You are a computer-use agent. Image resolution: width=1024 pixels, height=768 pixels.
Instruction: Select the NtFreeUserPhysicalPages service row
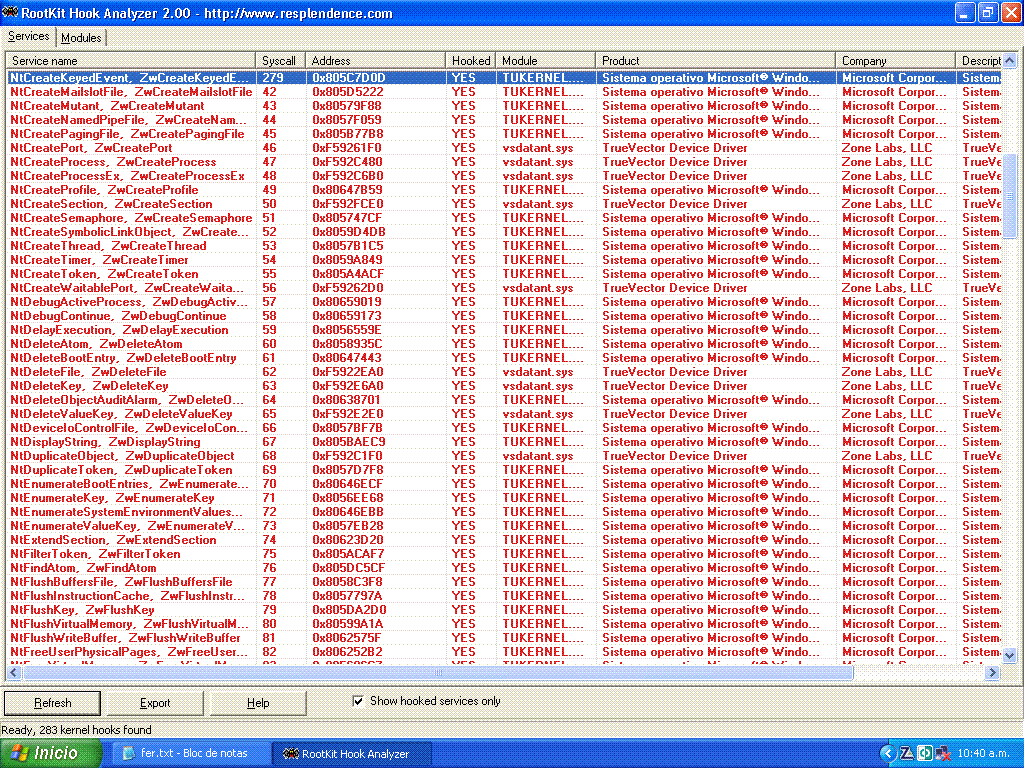click(504, 652)
